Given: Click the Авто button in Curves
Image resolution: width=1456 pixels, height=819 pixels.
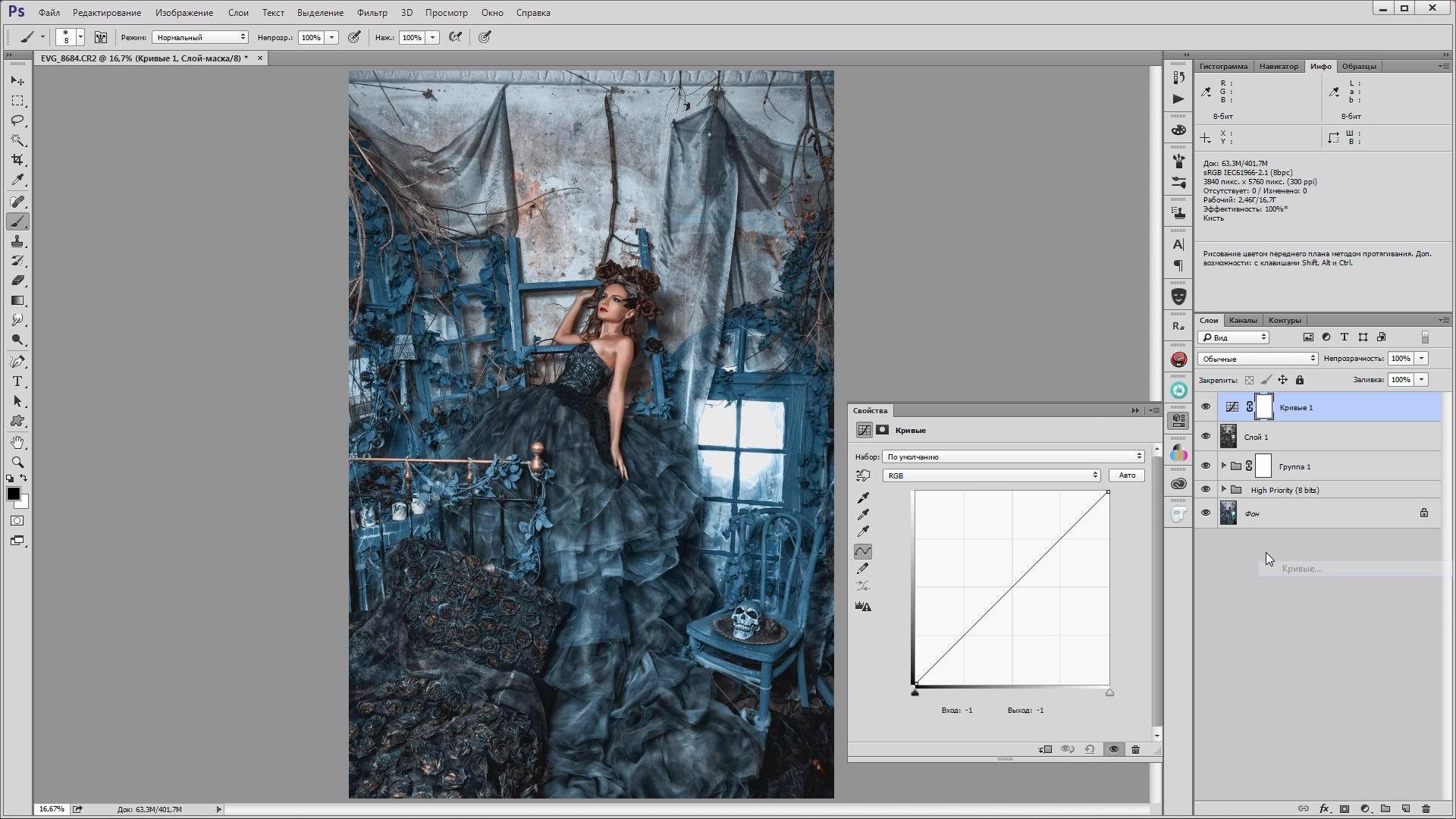Looking at the screenshot, I should pos(1127,475).
